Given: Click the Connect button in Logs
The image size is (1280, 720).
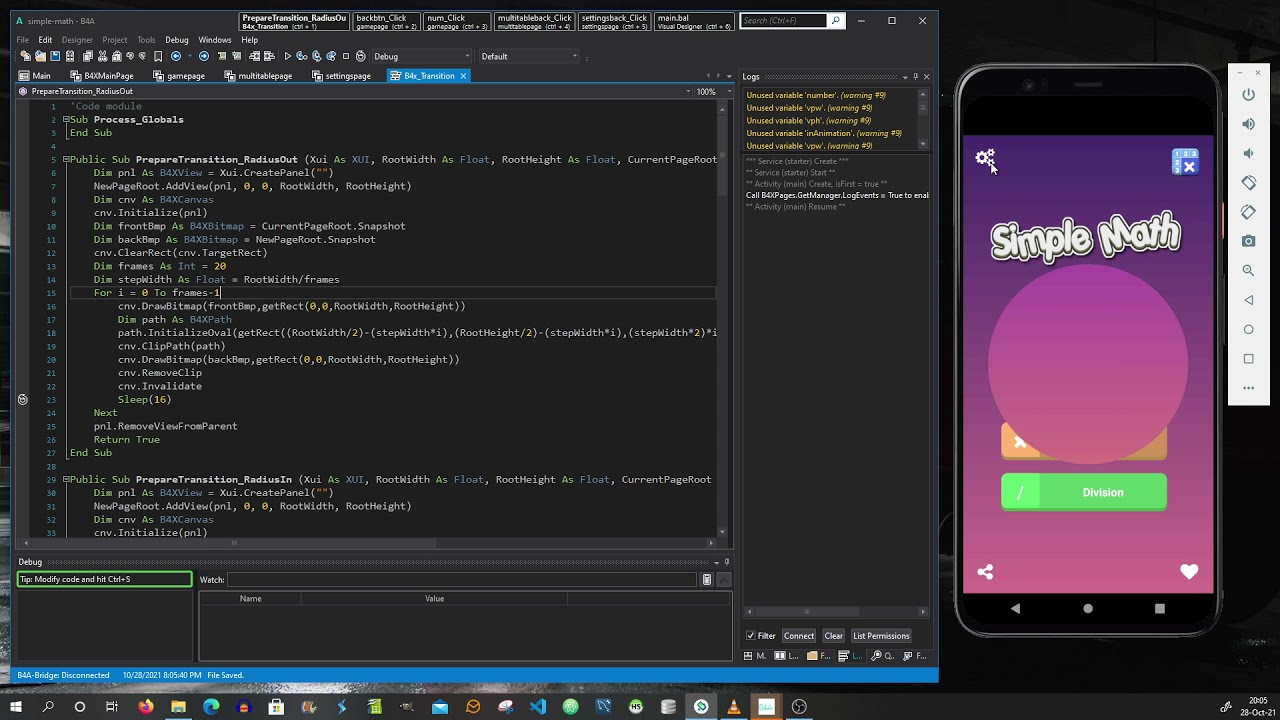Looking at the screenshot, I should click(x=798, y=636).
